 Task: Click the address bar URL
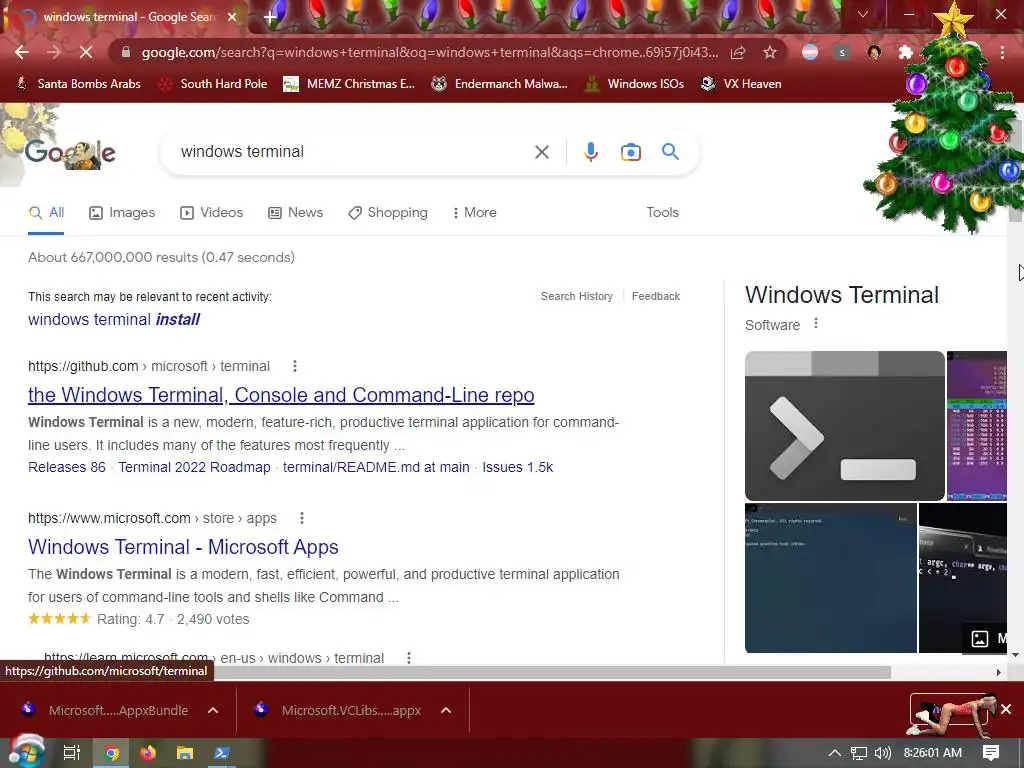pyautogui.click(x=430, y=52)
